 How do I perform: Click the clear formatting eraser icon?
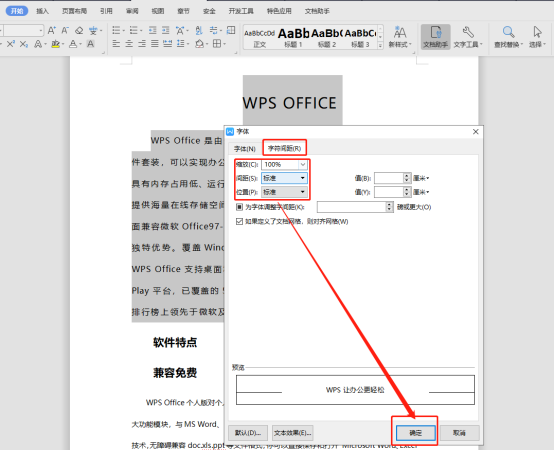point(79,30)
